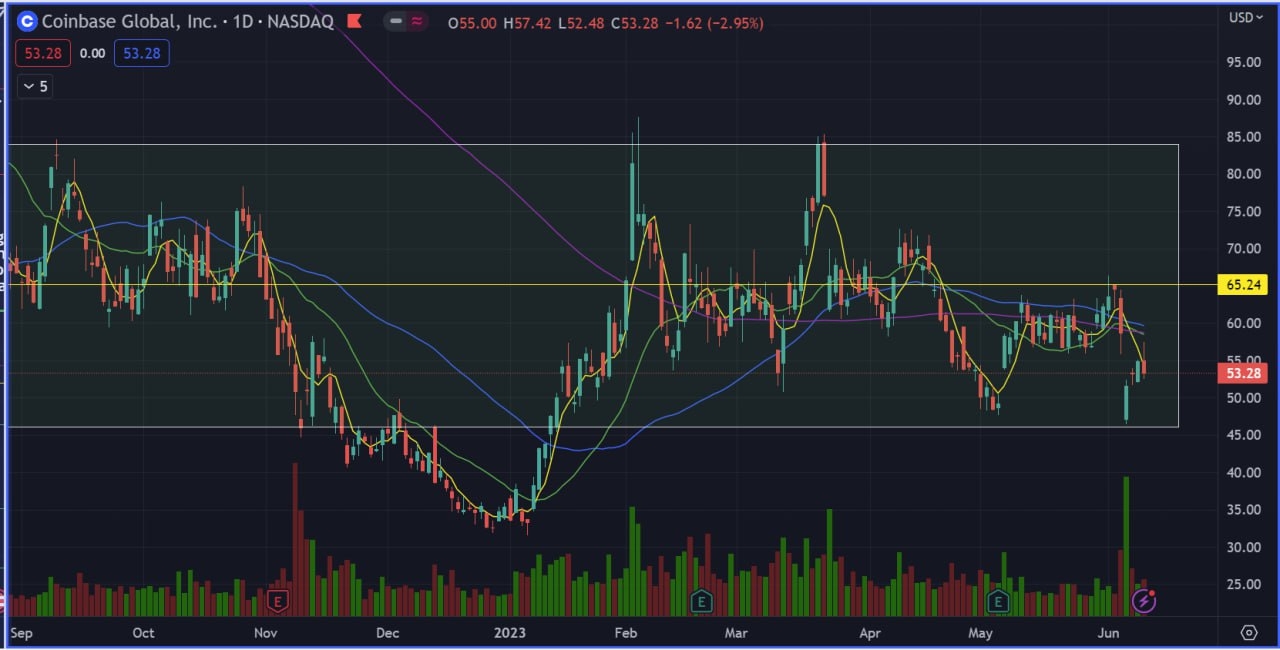Click the purple lightning event icon near June
This screenshot has width=1280, height=650.
click(1145, 601)
